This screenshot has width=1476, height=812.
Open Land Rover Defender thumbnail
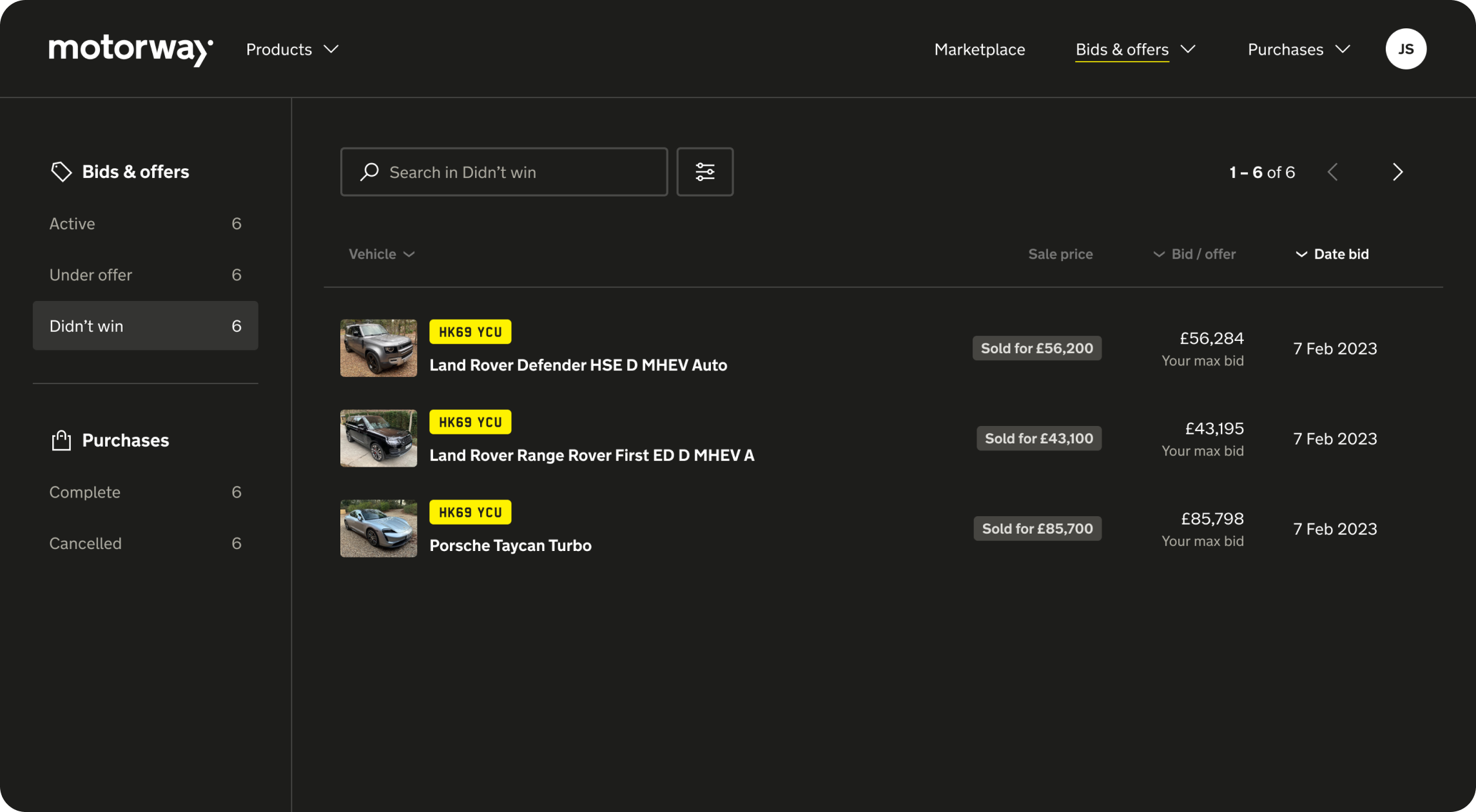point(378,348)
